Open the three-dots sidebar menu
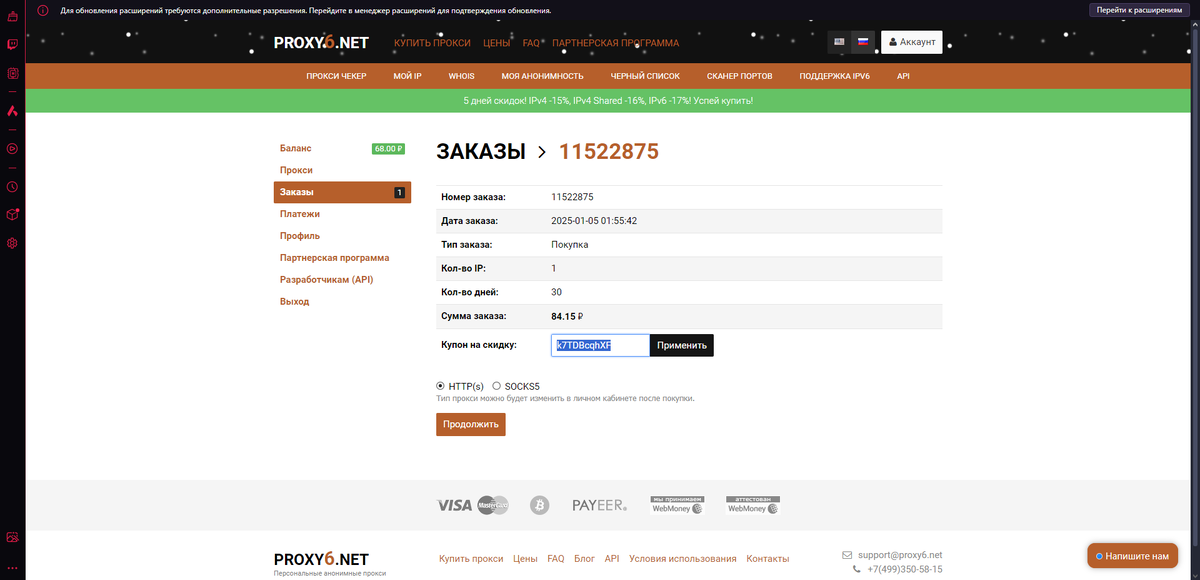The width and height of the screenshot is (1200, 580). (12, 567)
